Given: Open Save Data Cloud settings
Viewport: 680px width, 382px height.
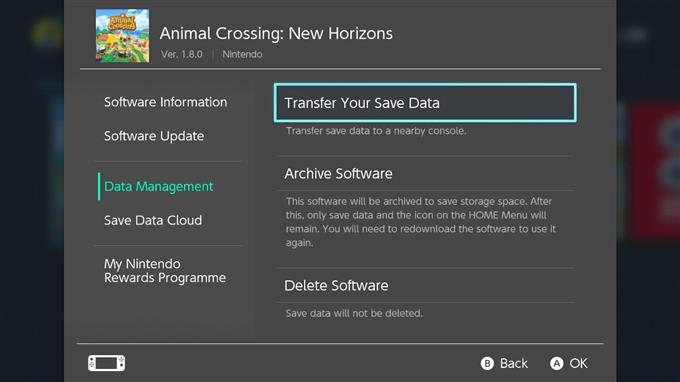Looking at the screenshot, I should coord(153,220).
